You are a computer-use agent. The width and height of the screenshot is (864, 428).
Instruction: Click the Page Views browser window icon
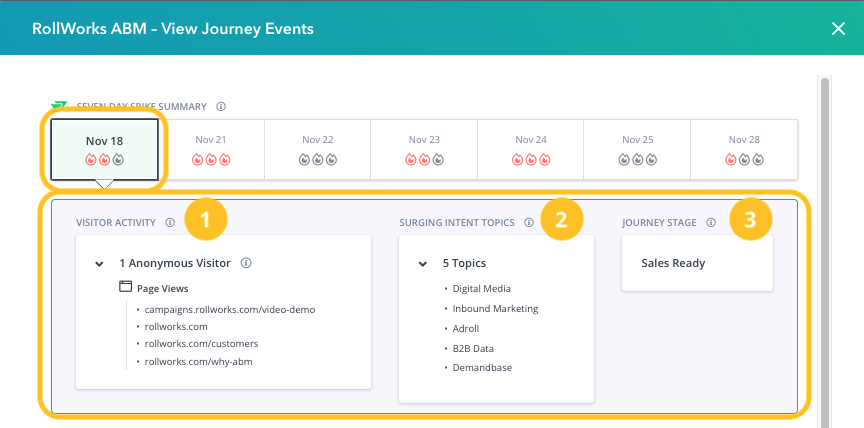click(x=126, y=286)
